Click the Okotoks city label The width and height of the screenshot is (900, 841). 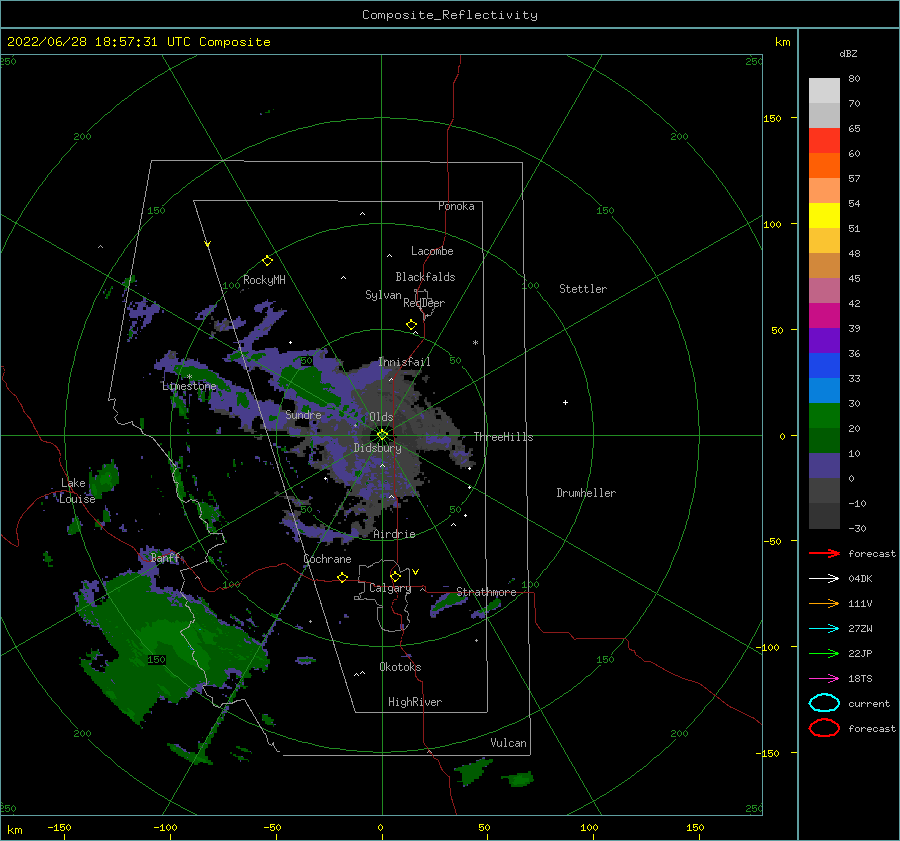[400, 667]
